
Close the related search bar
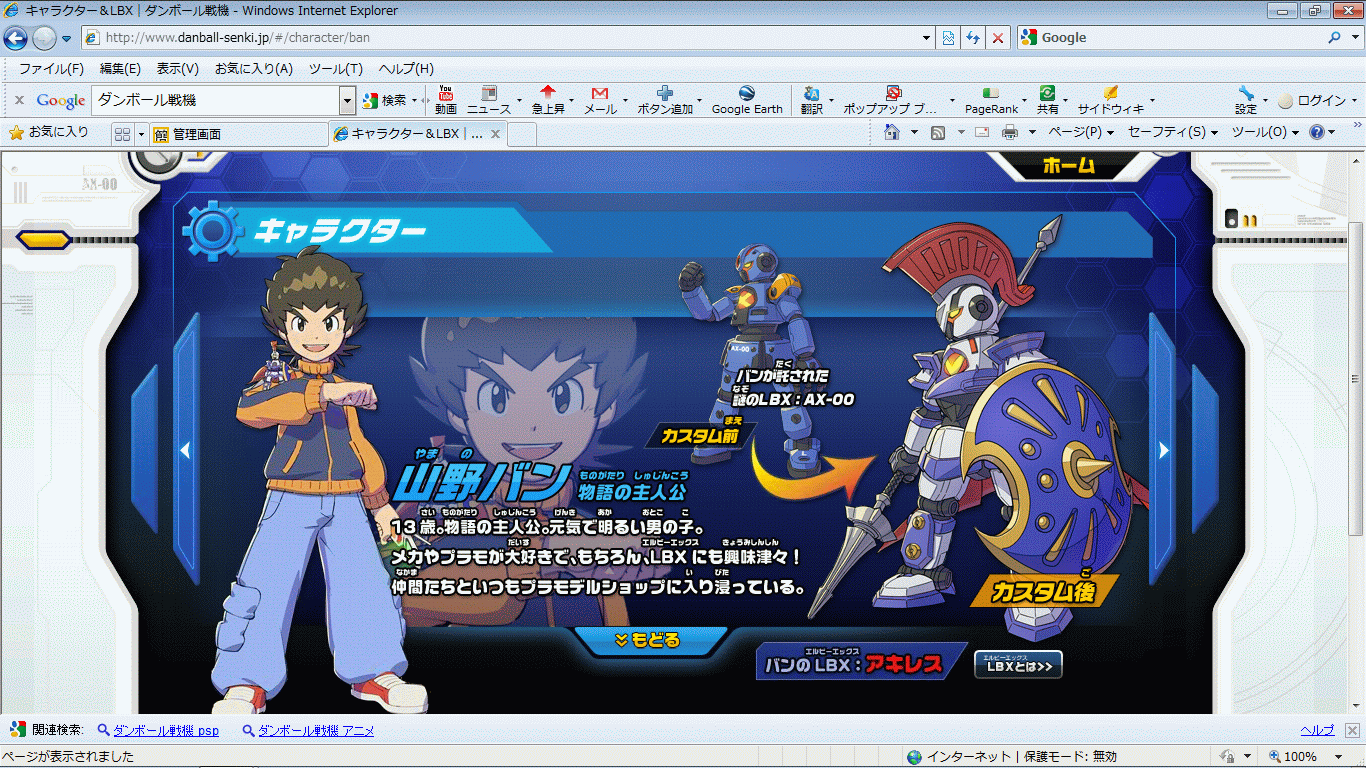(1350, 731)
